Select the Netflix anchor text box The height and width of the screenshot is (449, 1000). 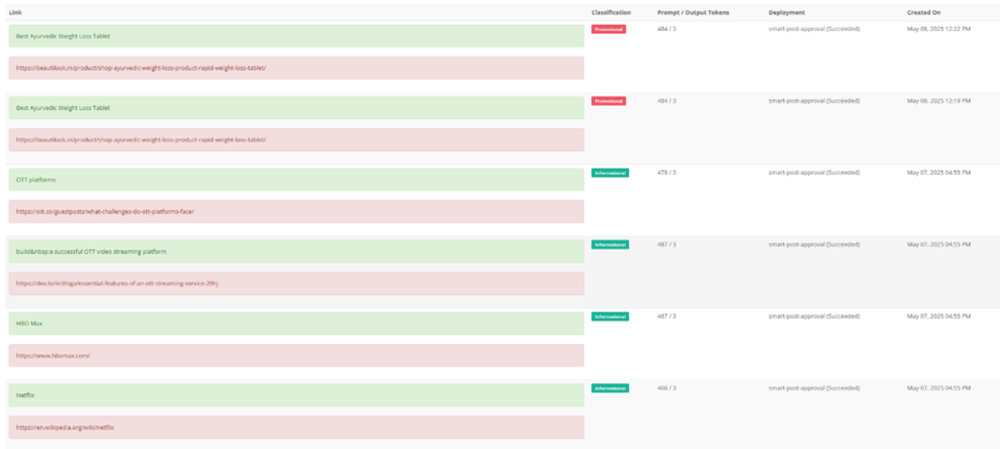(297, 395)
